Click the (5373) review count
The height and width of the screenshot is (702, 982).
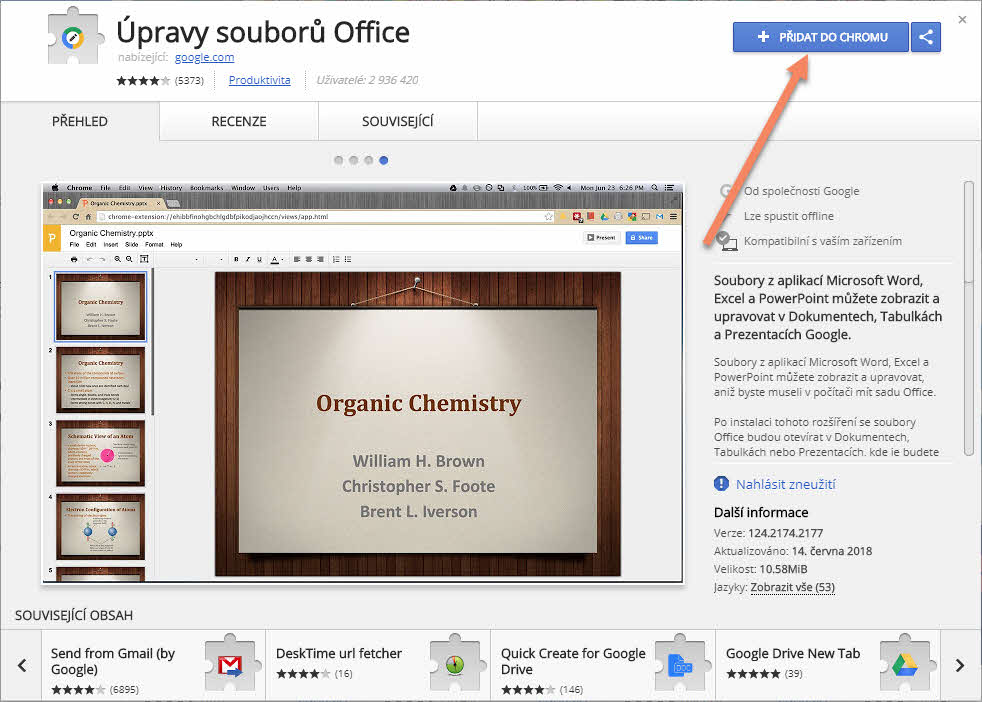(189, 80)
